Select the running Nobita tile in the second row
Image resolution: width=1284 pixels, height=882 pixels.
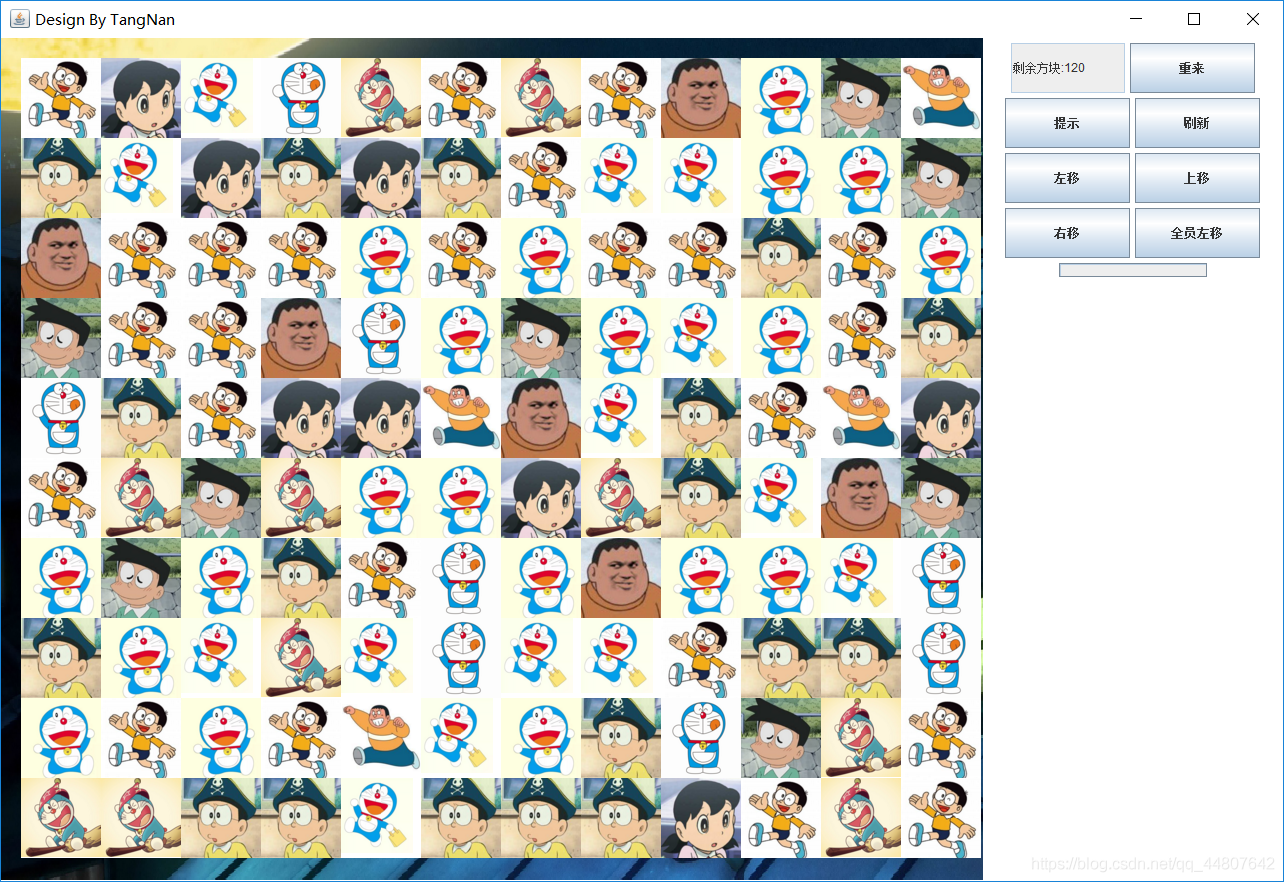(x=541, y=178)
